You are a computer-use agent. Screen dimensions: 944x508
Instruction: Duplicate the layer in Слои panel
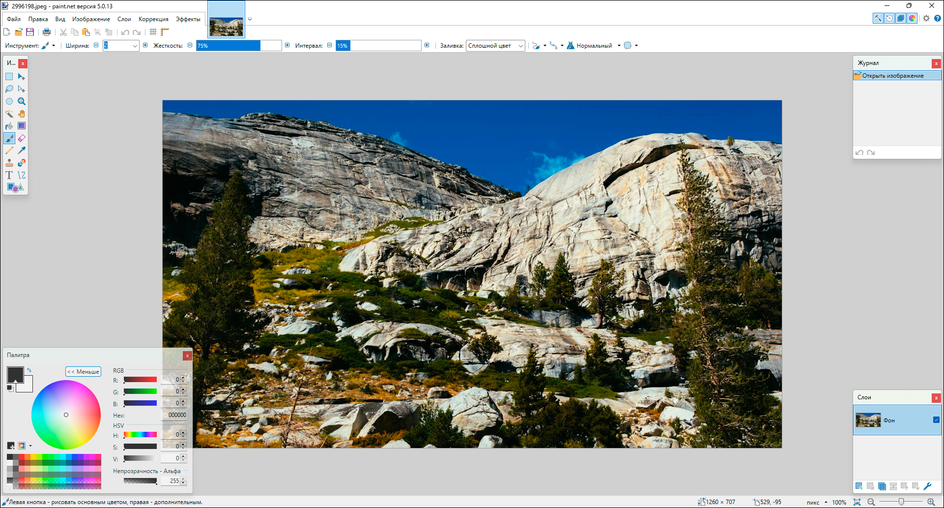point(882,486)
